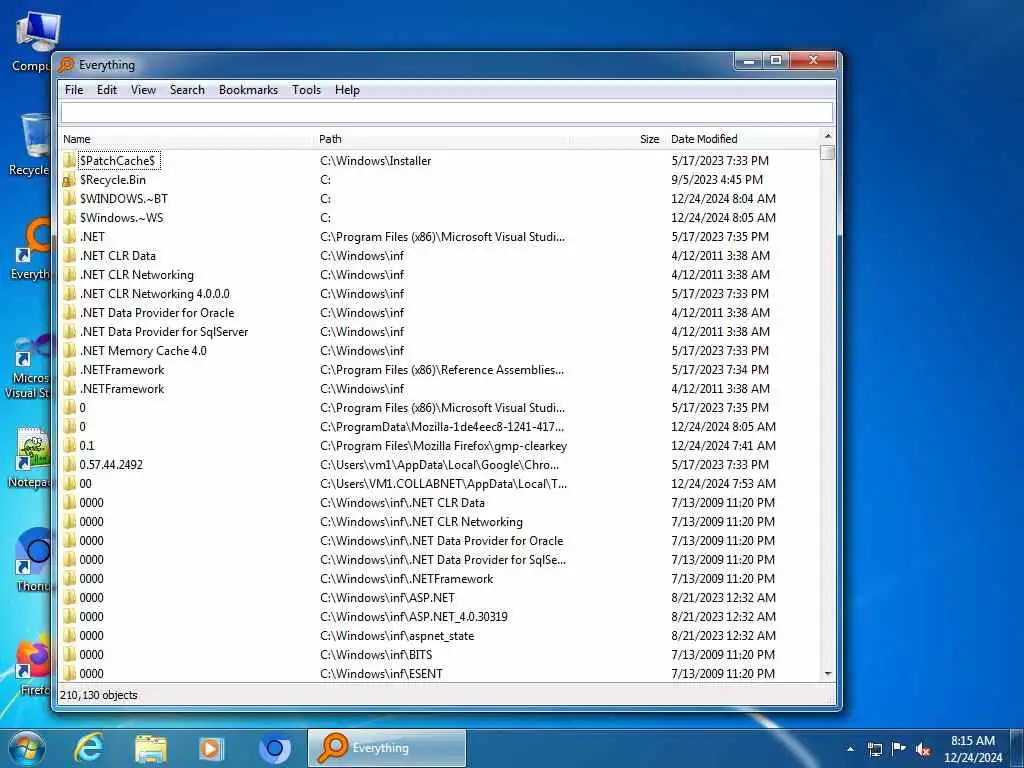This screenshot has height=768, width=1024.
Task: Open the taskbar clock and date
Action: (972, 749)
